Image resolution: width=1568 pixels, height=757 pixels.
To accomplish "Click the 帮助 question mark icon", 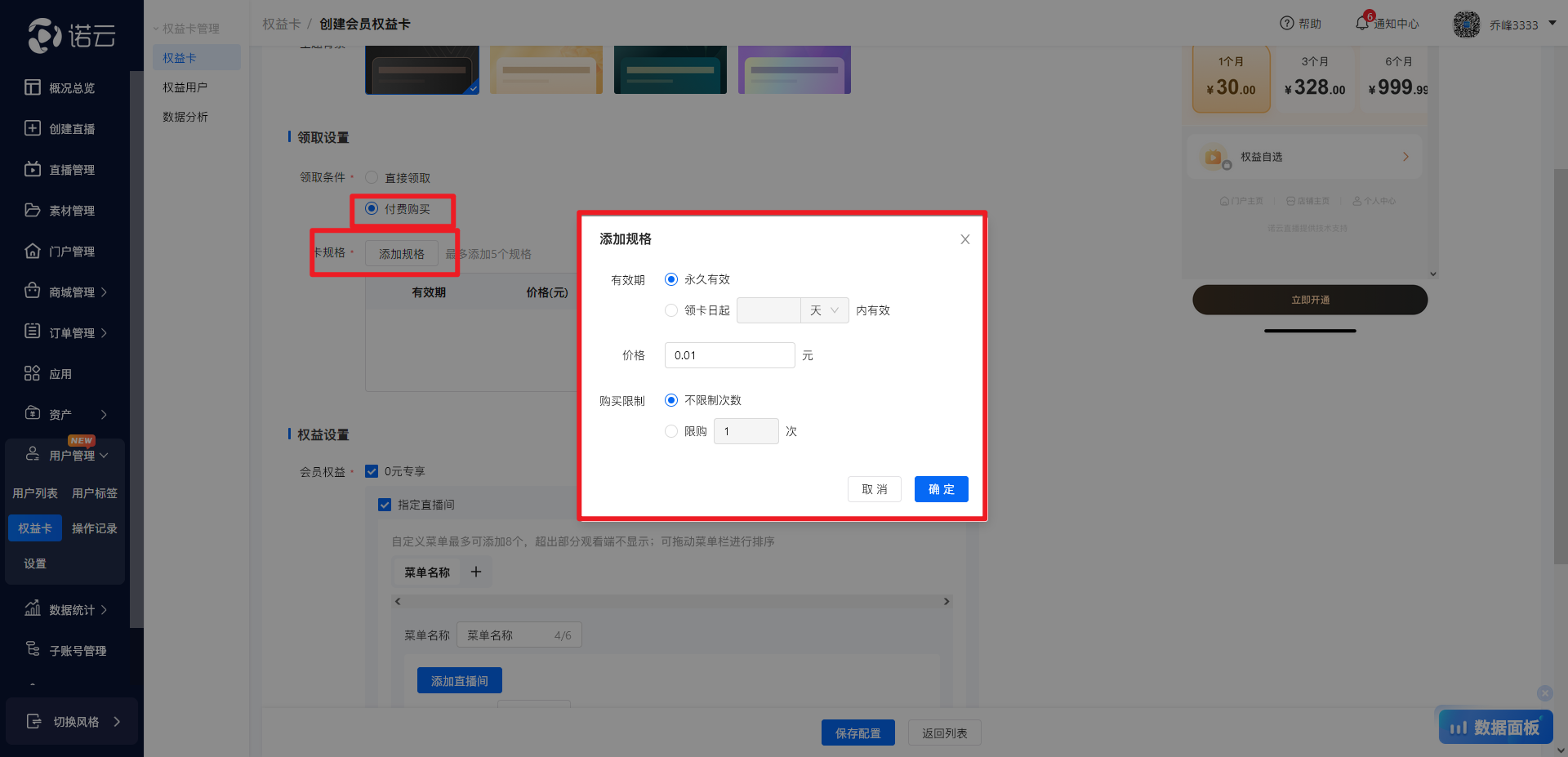I will click(1287, 24).
